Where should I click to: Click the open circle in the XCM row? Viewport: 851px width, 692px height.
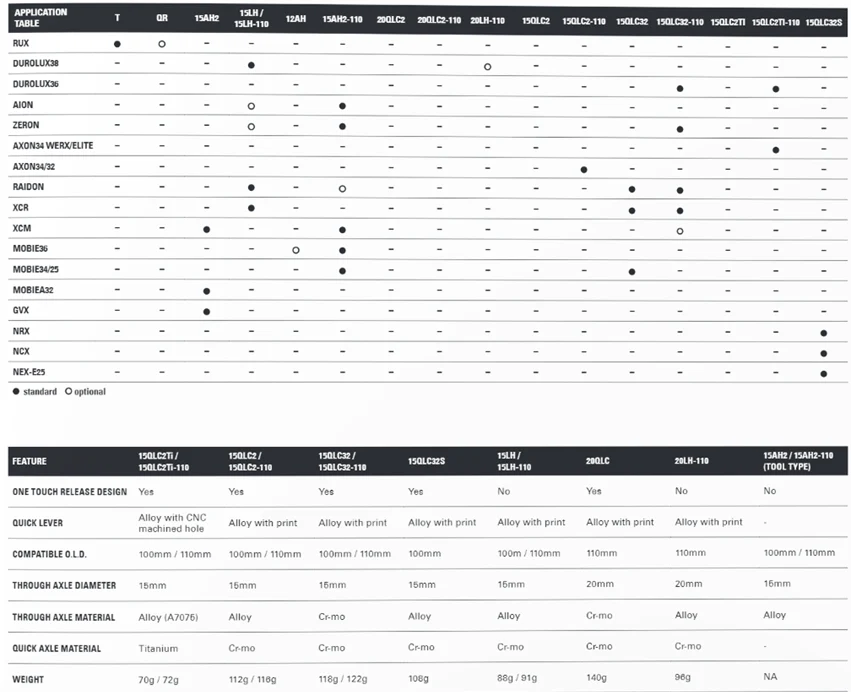(680, 230)
